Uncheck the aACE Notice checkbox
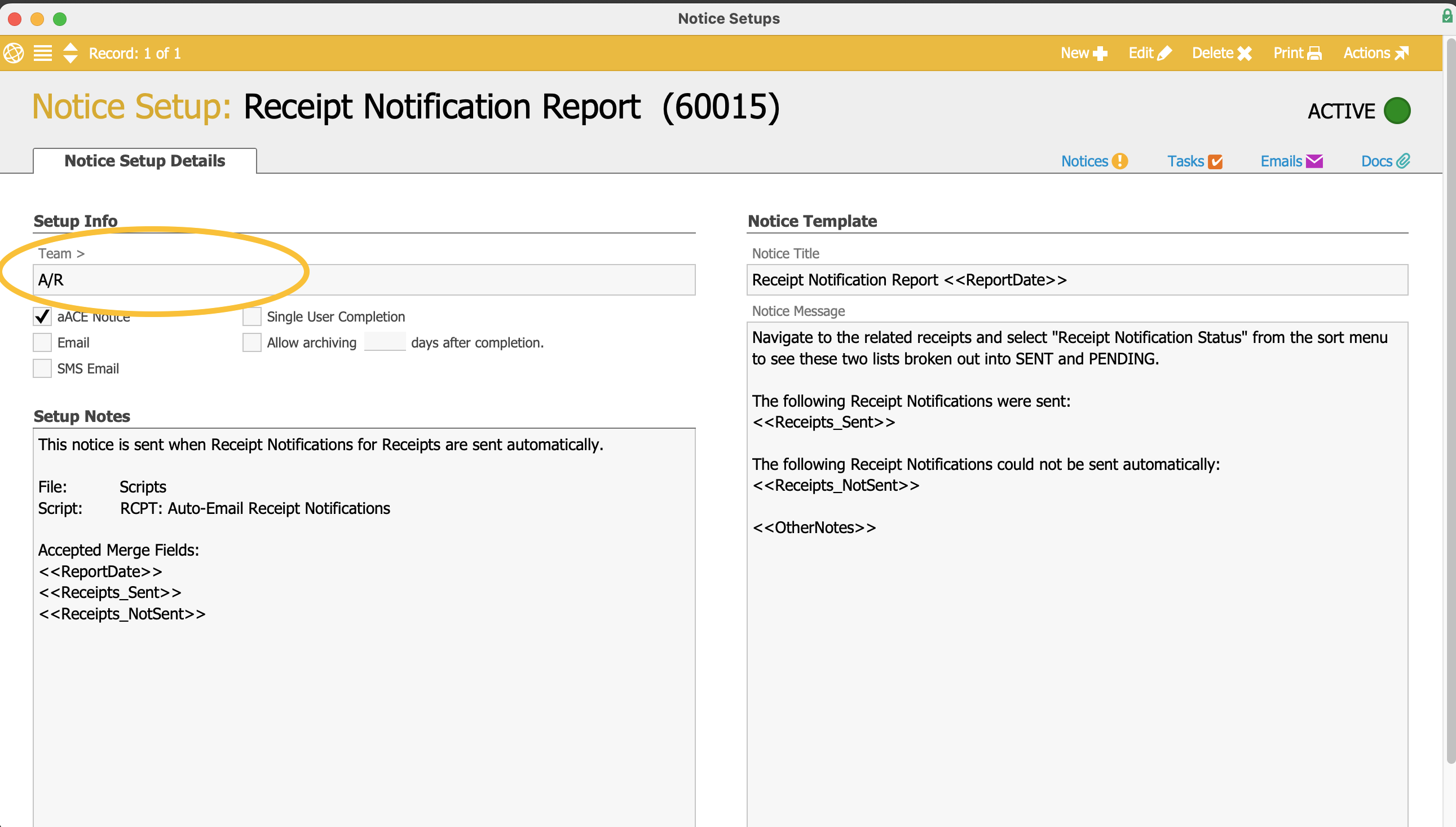 click(x=42, y=316)
